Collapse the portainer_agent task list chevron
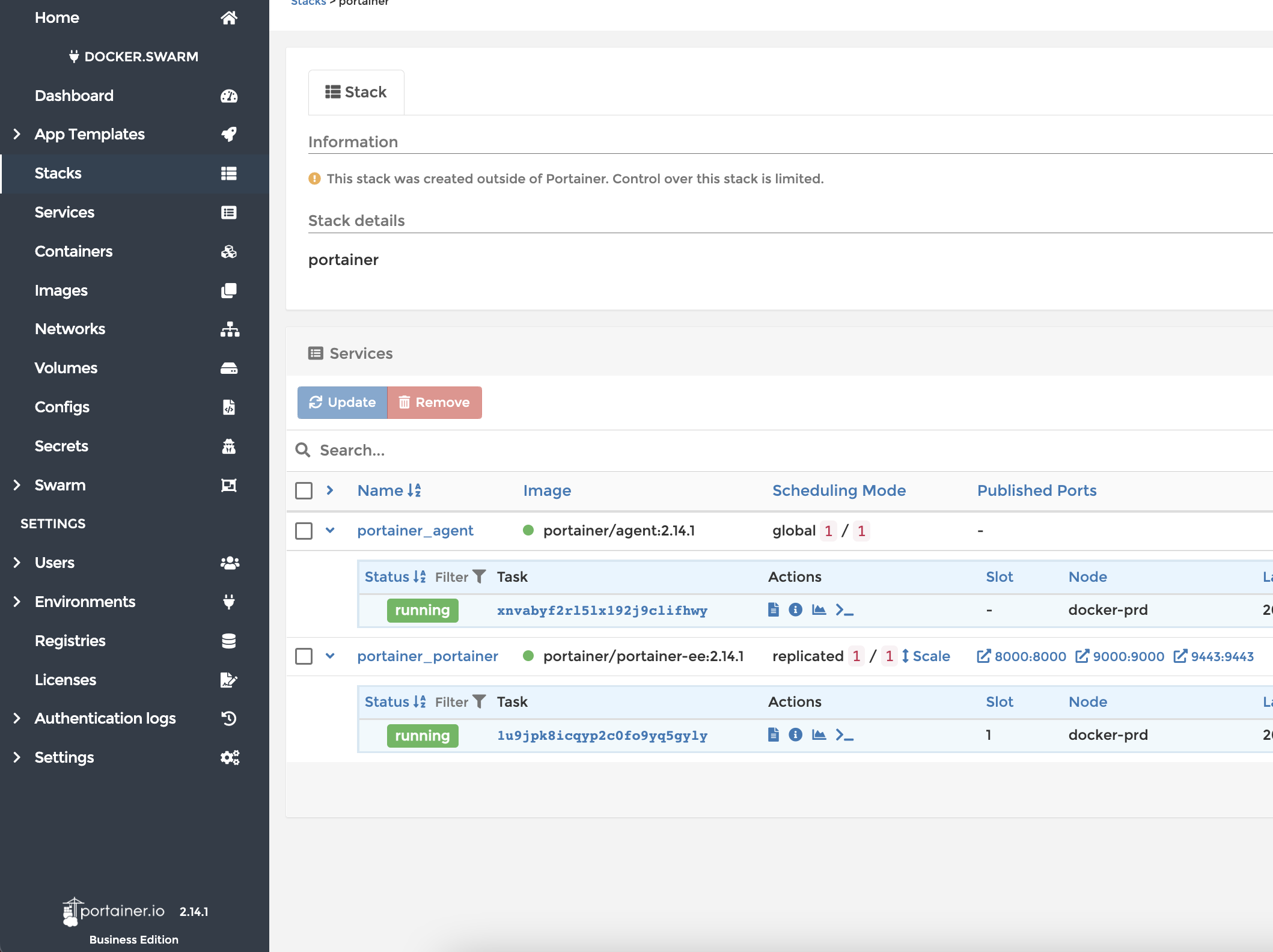Viewport: 1273px width, 952px height. coord(330,531)
